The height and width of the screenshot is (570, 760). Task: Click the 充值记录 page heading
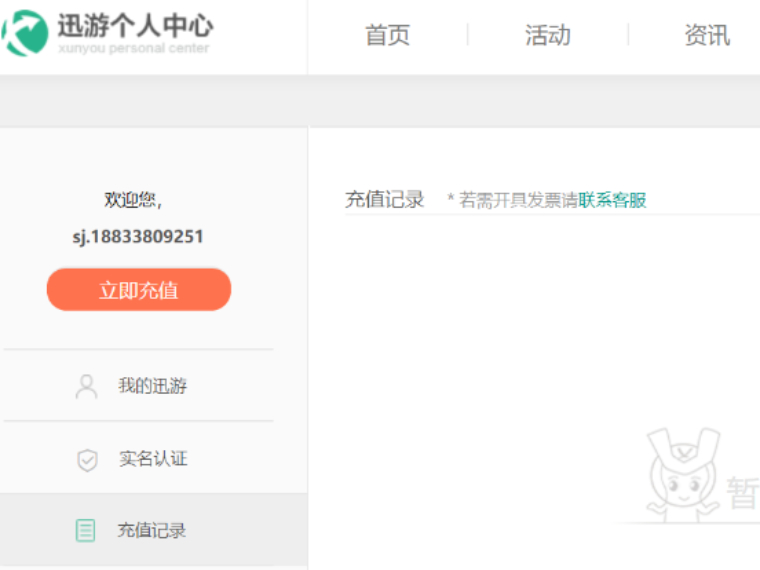384,199
